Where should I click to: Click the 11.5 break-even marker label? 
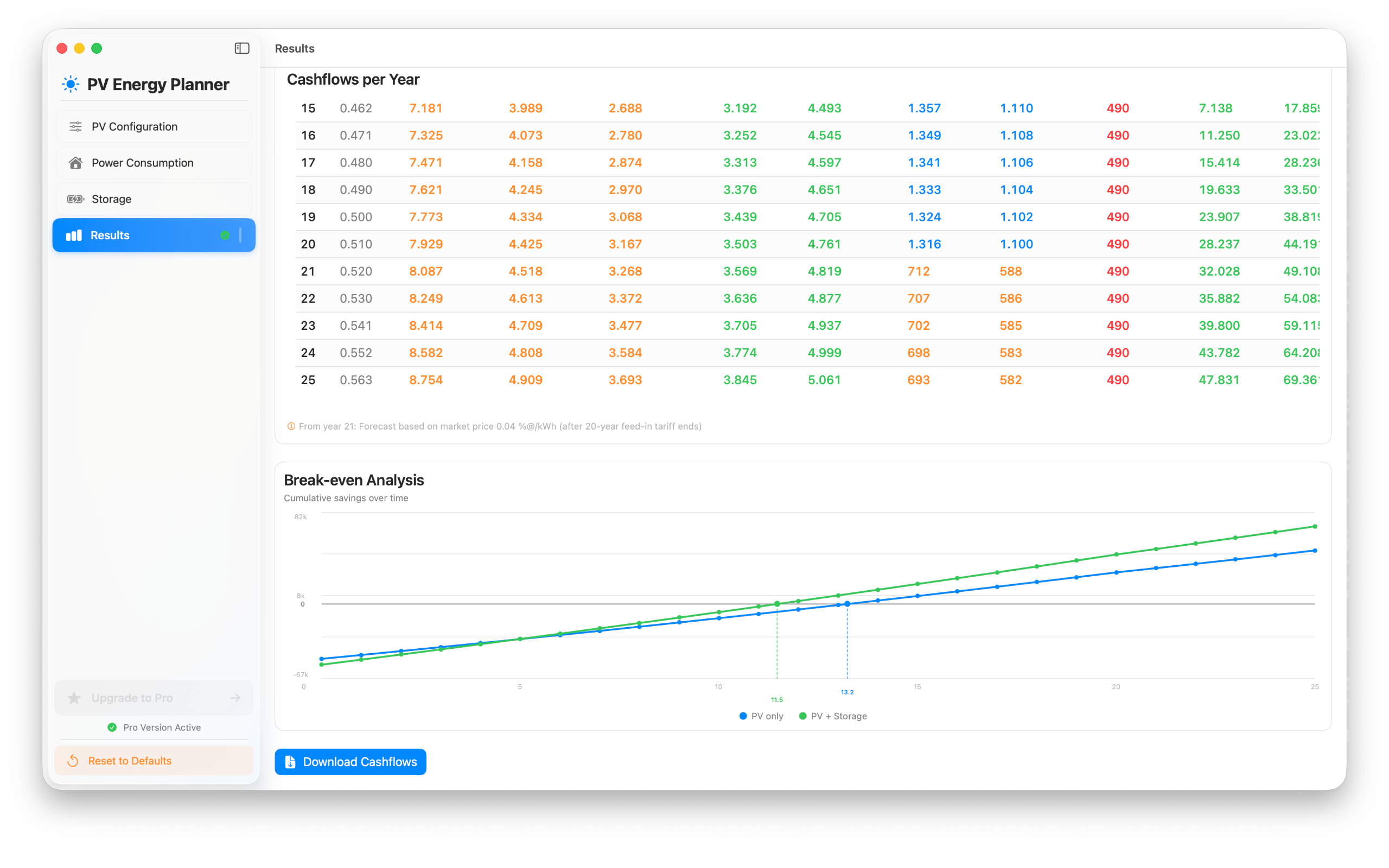coord(776,700)
